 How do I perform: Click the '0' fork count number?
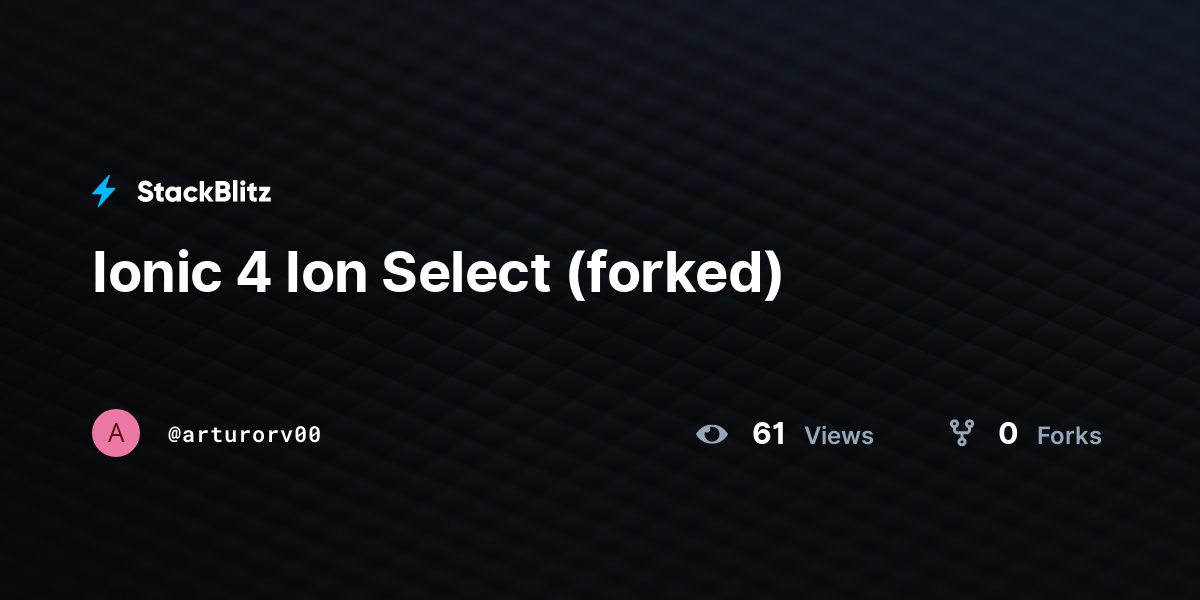tap(1008, 434)
